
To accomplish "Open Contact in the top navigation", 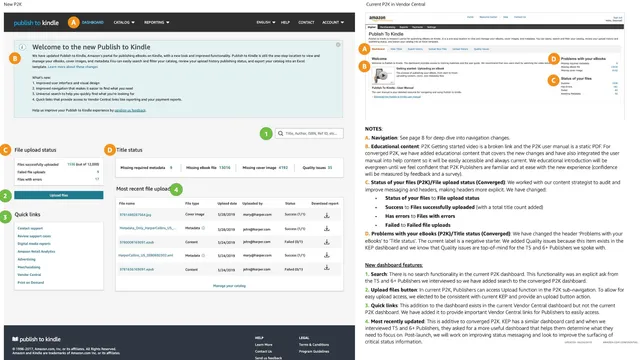I will [306, 22].
